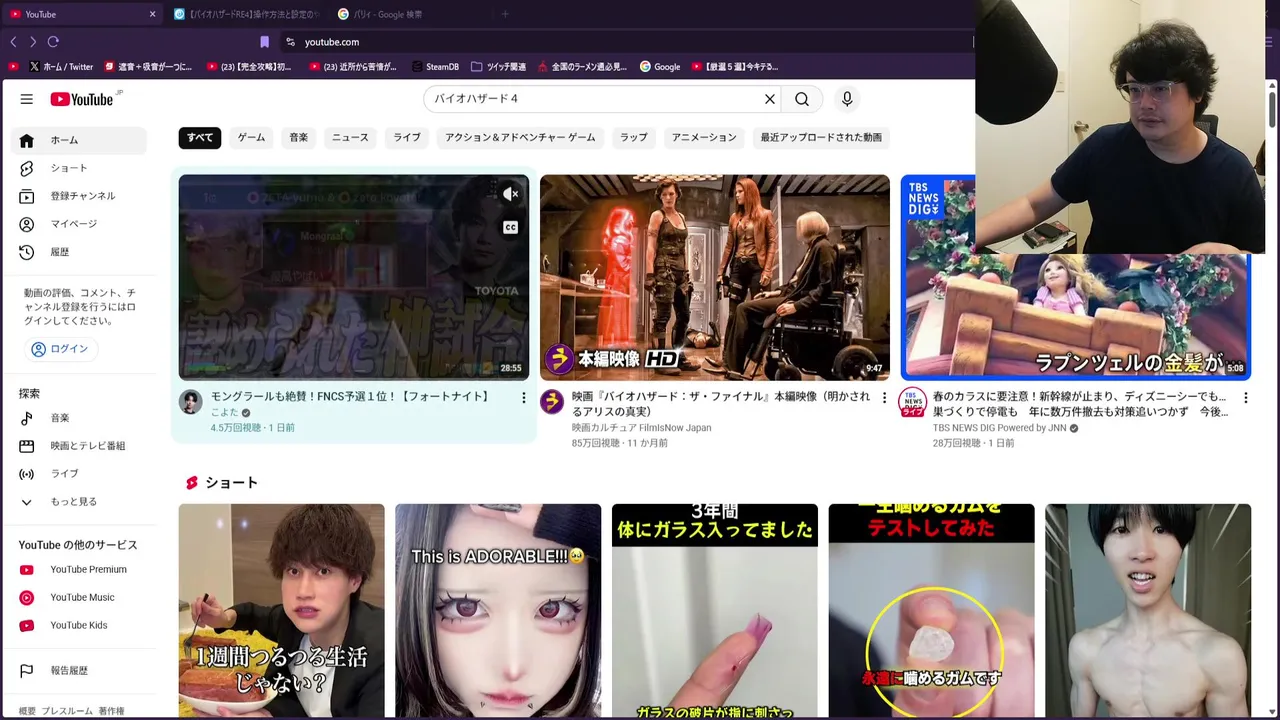
Task: Open the 1週間つるつる生活 short
Action: pos(282,610)
